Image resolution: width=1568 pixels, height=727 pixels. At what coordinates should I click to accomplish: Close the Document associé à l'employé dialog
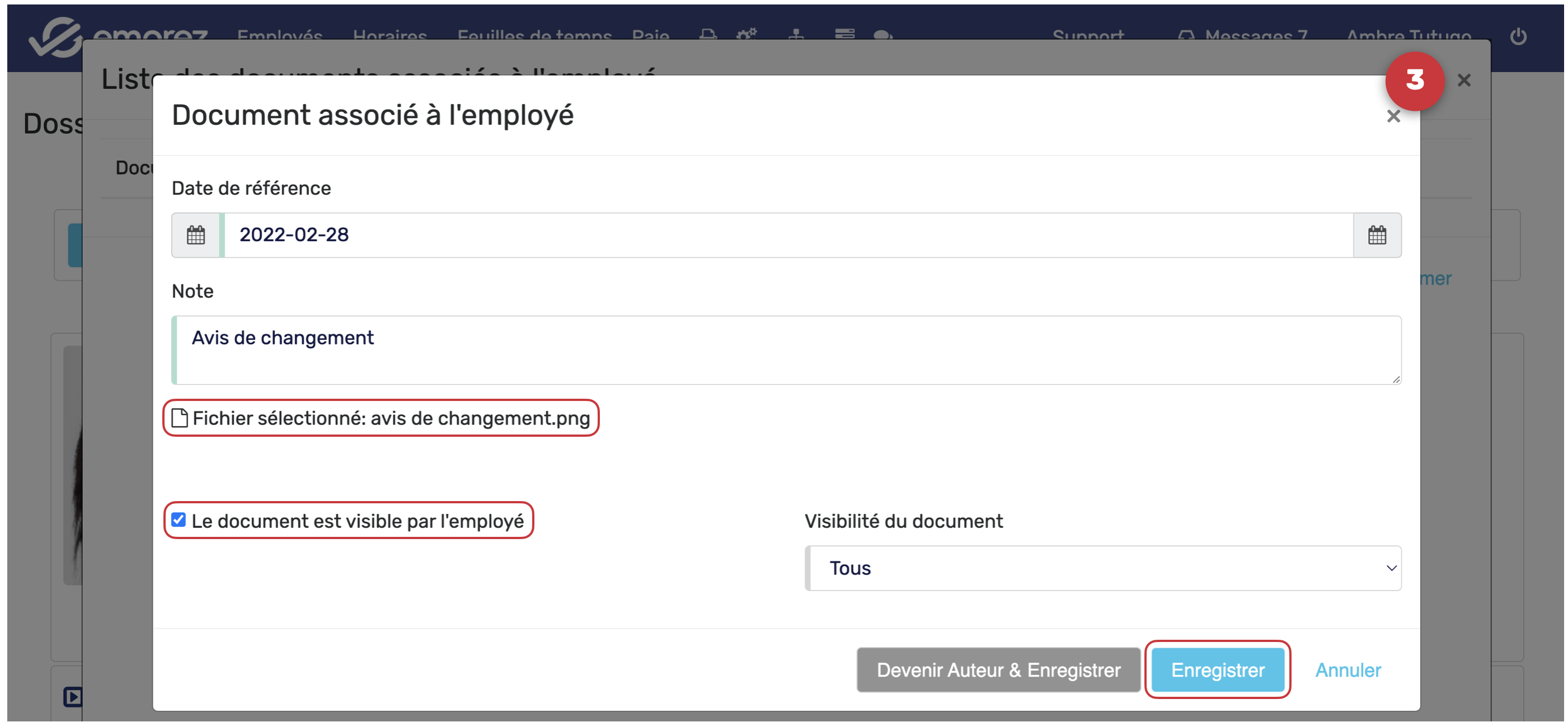pyautogui.click(x=1393, y=116)
